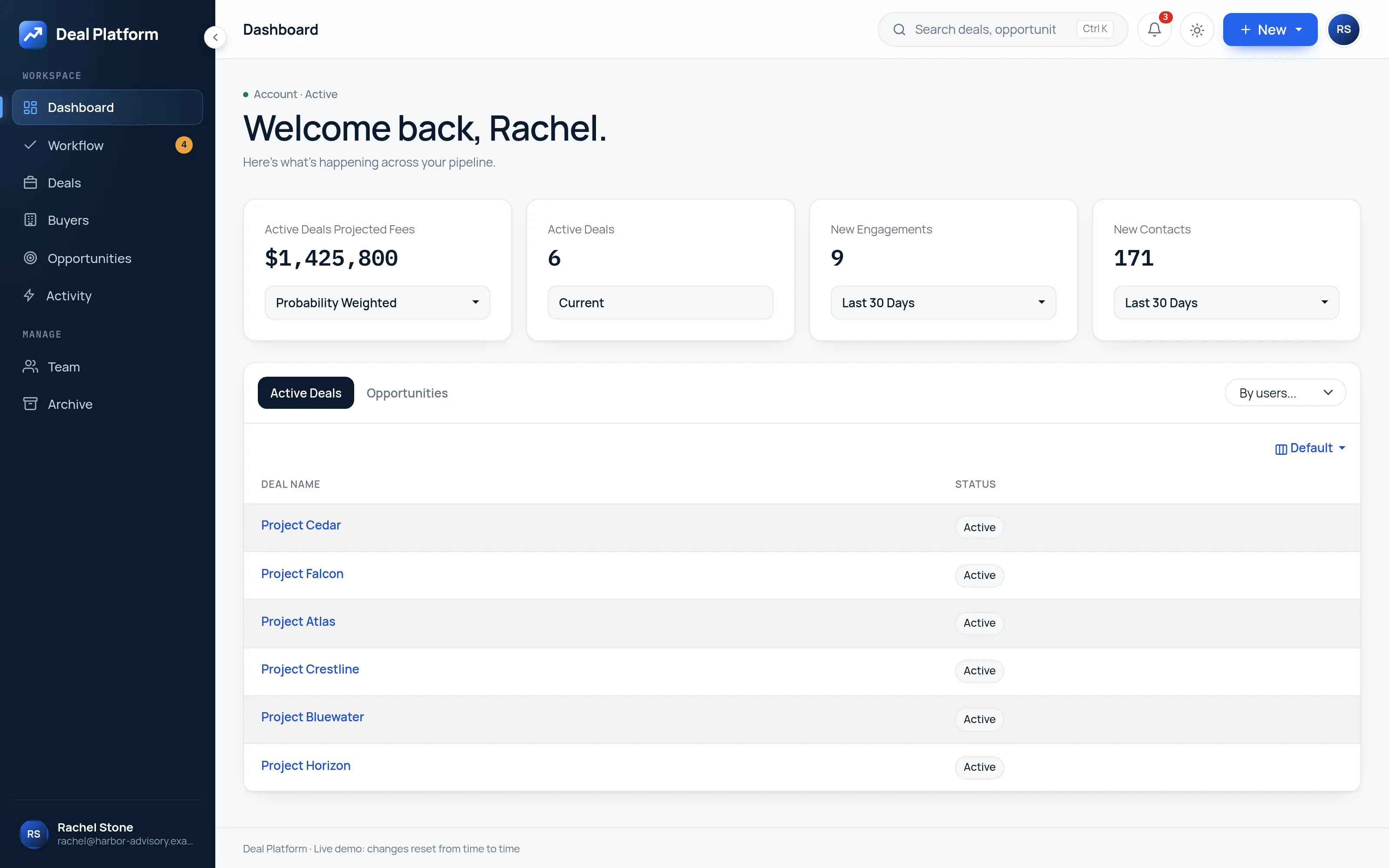Click the DEAL NAME column header

pyautogui.click(x=290, y=484)
